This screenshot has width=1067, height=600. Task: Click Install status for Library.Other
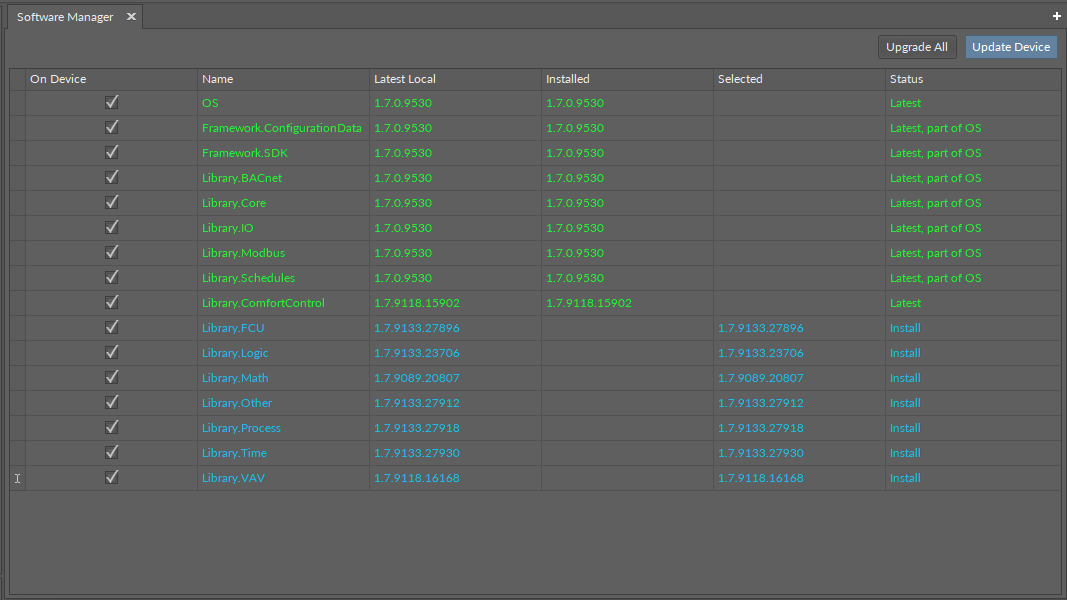(905, 403)
